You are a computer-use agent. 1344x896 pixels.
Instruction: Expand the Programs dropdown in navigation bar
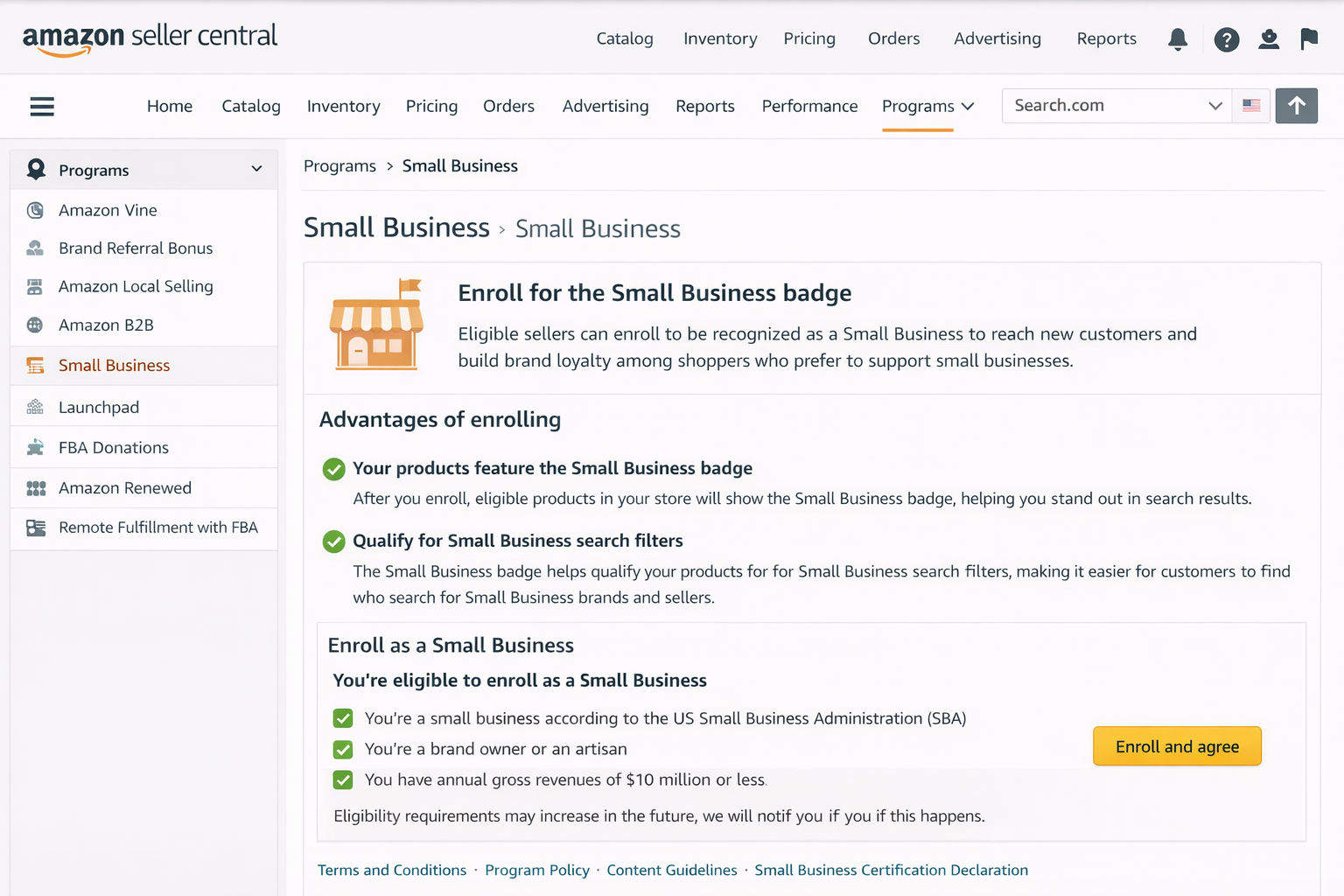[927, 106]
